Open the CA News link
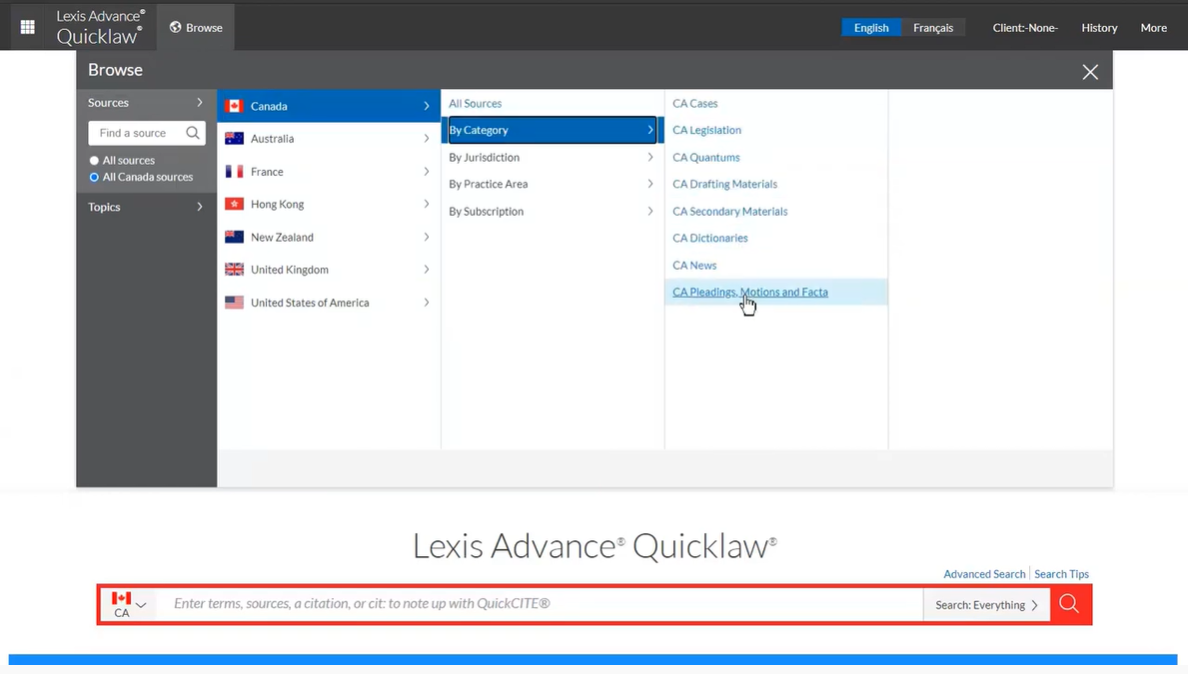1188x676 pixels. click(x=694, y=264)
